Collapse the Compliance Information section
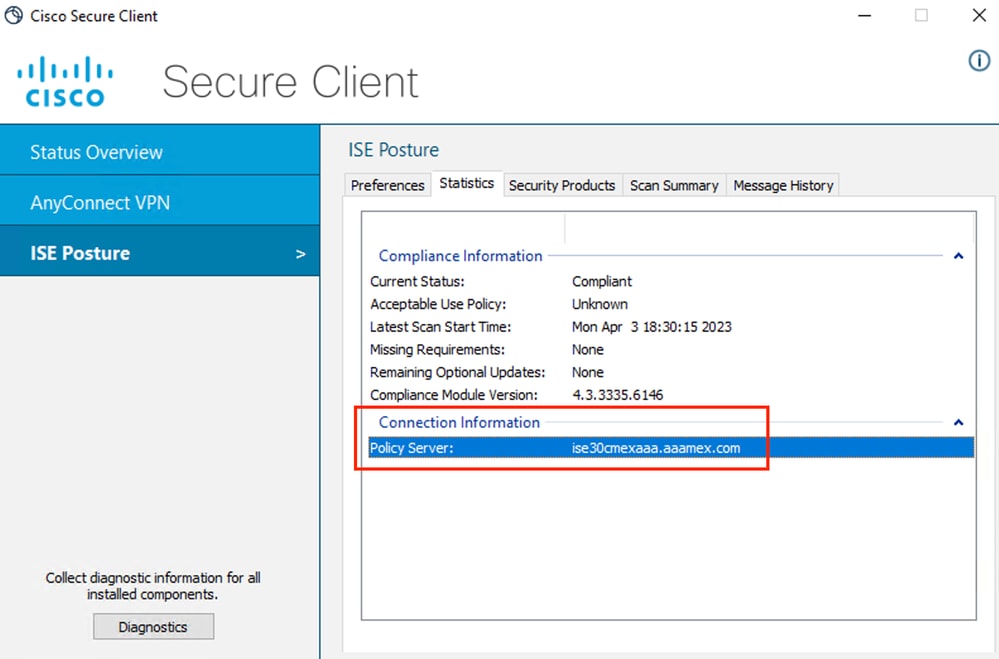The height and width of the screenshot is (659, 999). click(958, 255)
